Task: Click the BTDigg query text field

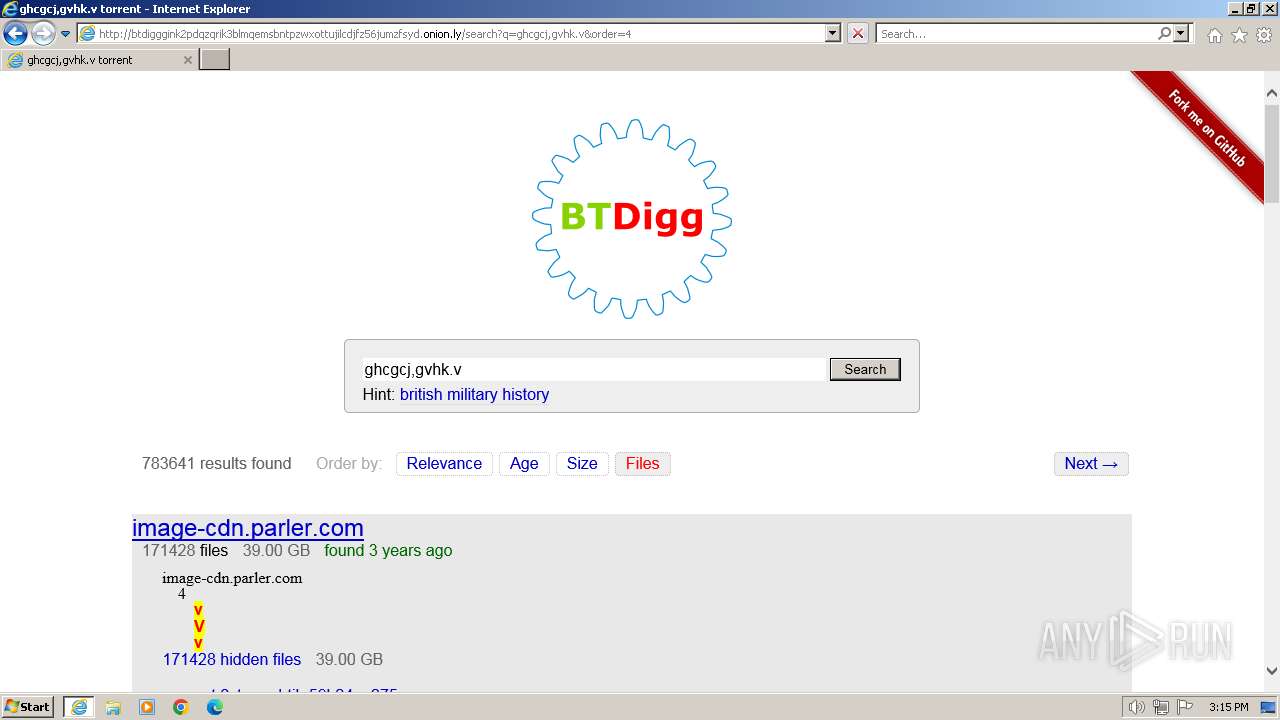Action: point(594,369)
